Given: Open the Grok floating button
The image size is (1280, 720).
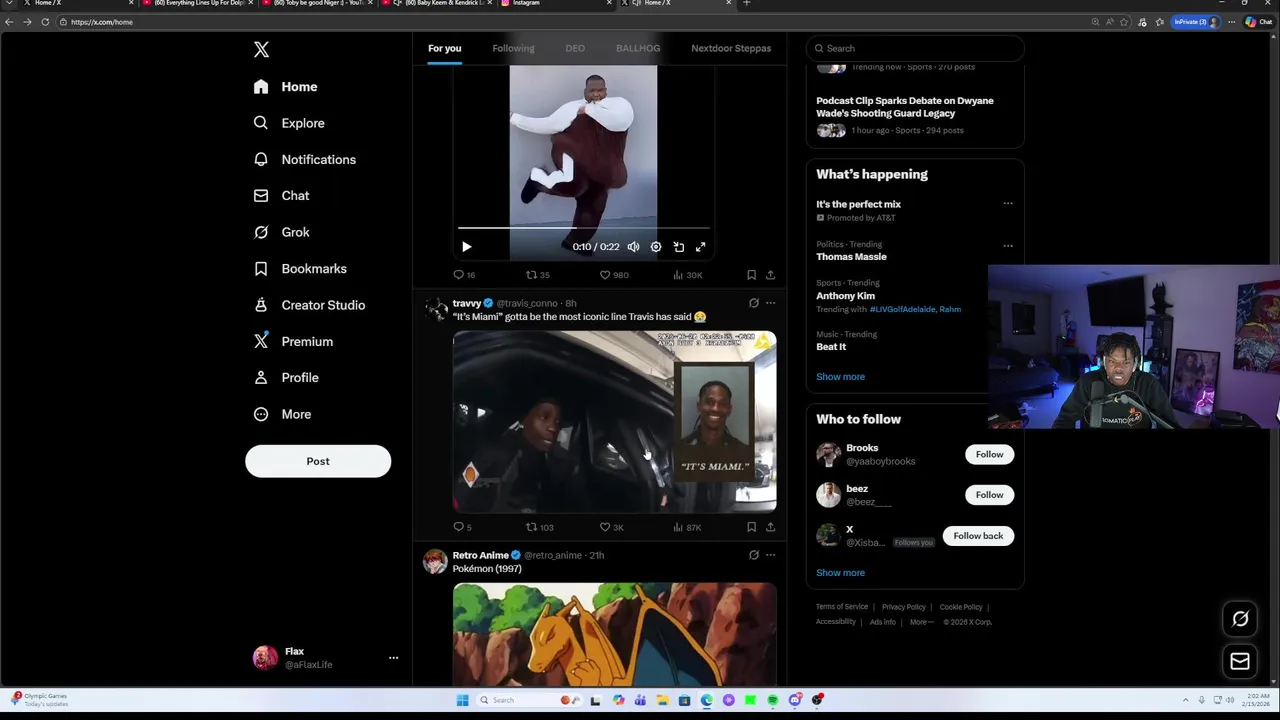Looking at the screenshot, I should click(1240, 619).
